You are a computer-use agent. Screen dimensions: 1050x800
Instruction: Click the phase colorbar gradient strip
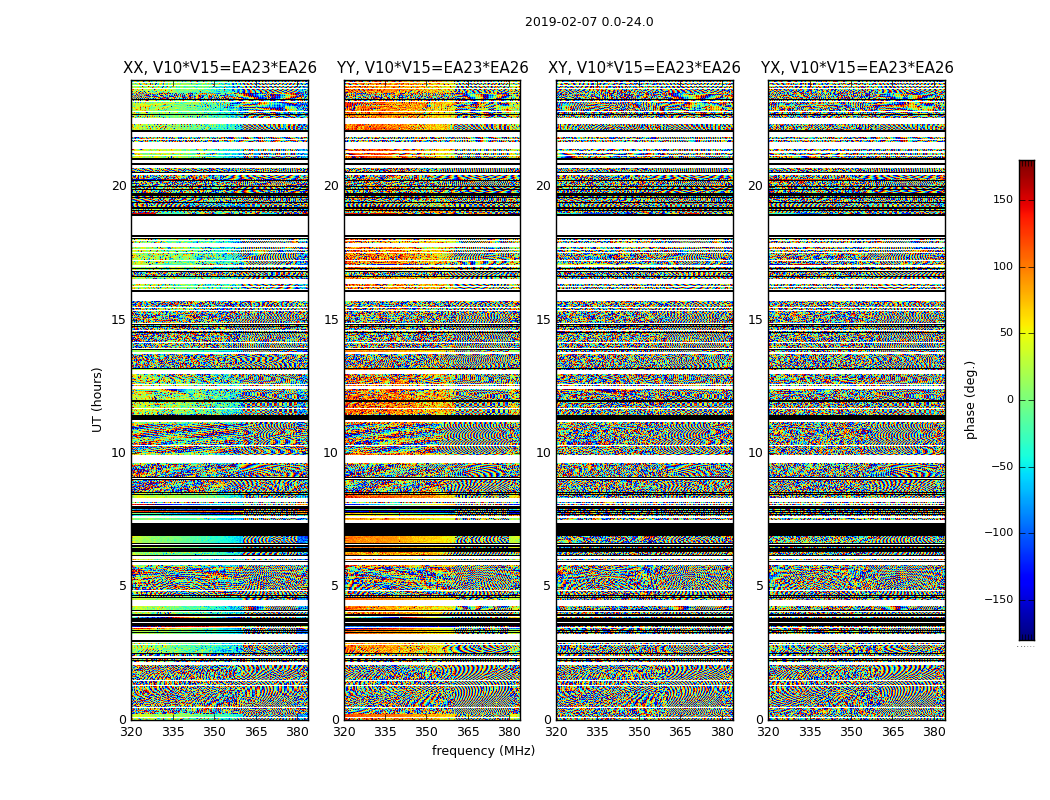click(1027, 400)
